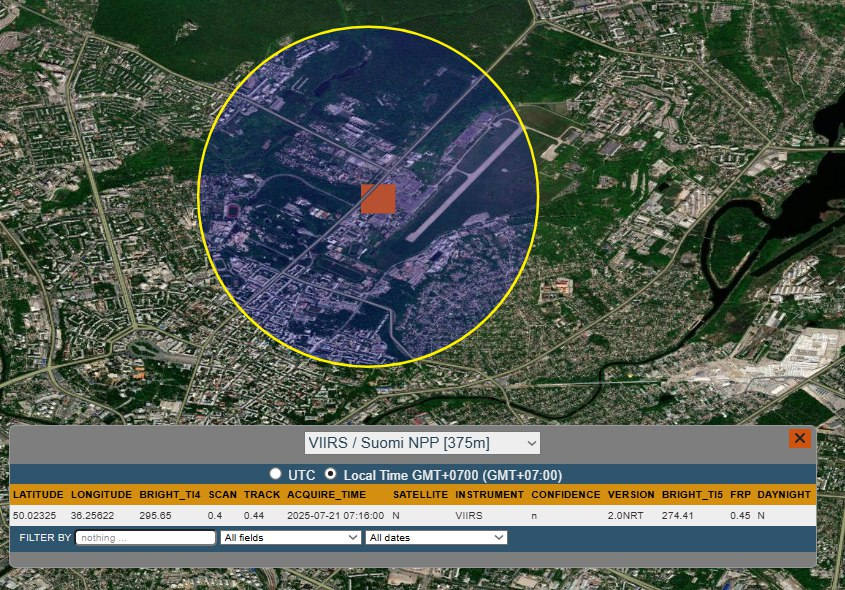
Task: Open the All fields dropdown
Action: (x=290, y=538)
